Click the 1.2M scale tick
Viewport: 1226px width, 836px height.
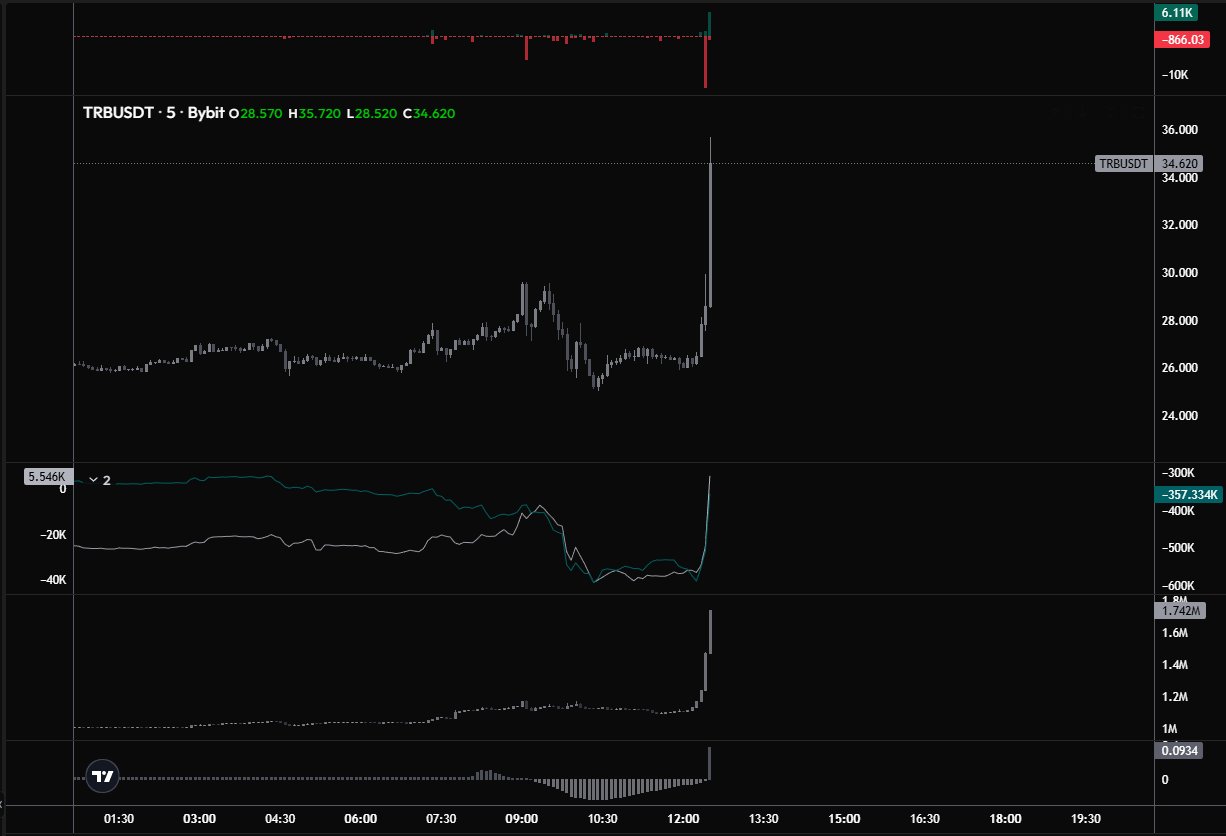1174,697
